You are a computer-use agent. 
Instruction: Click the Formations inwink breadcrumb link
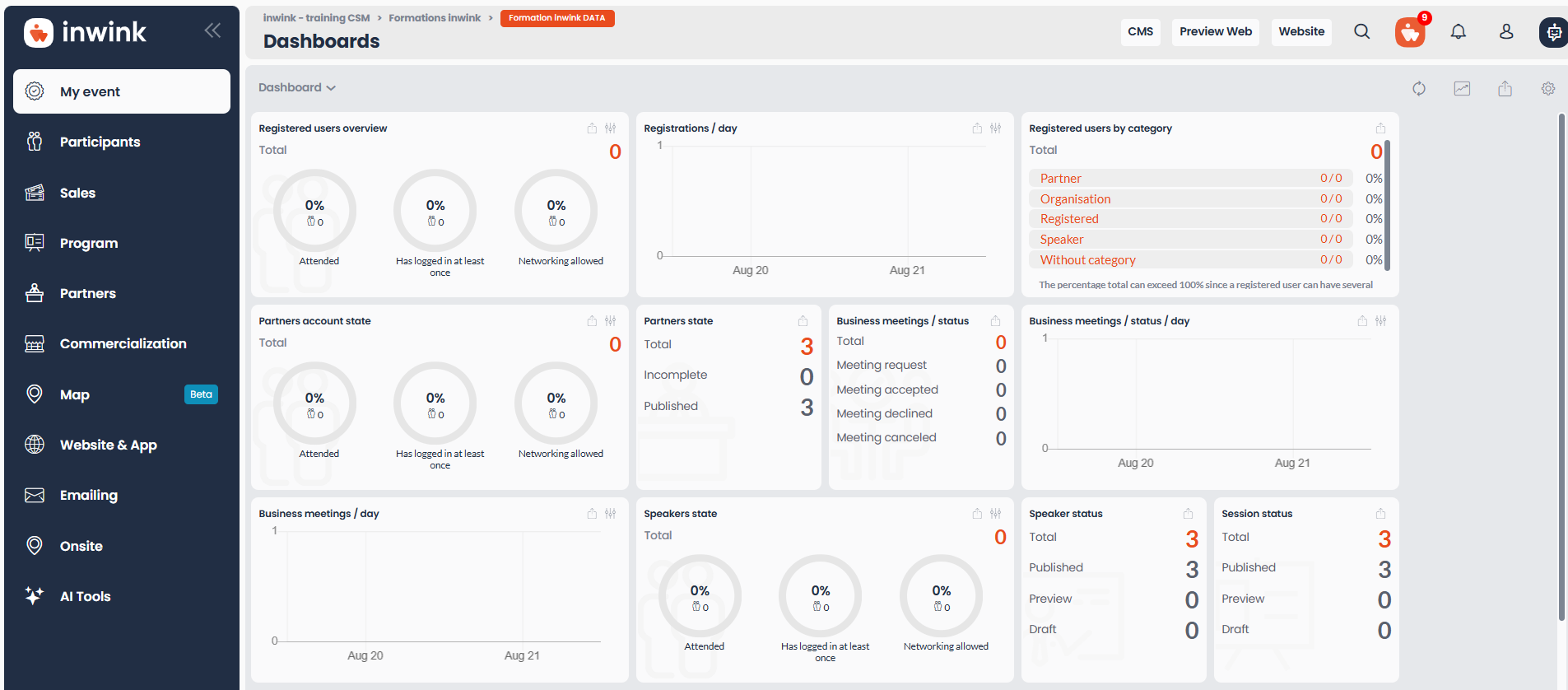tap(435, 18)
